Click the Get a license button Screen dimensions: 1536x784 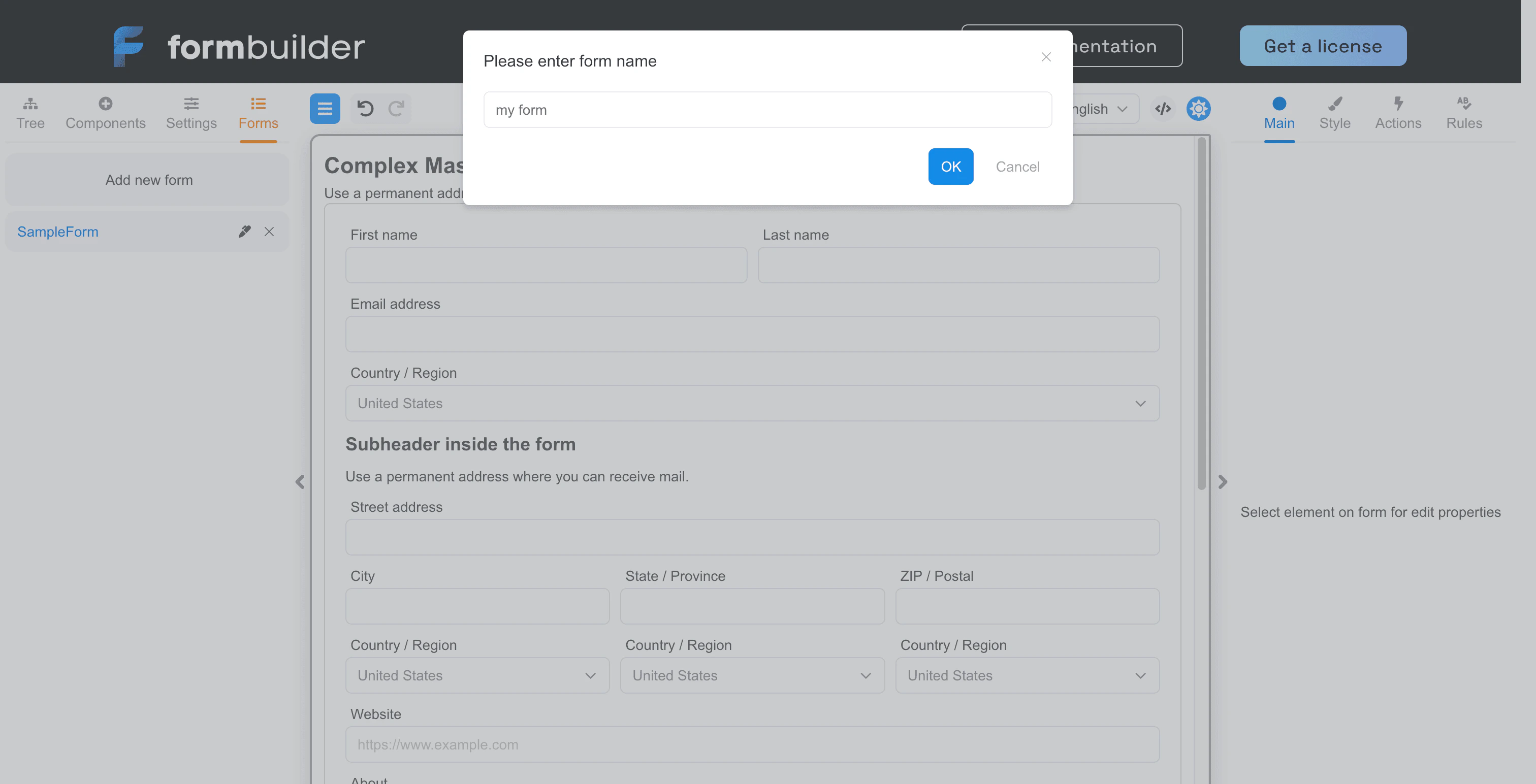point(1323,46)
